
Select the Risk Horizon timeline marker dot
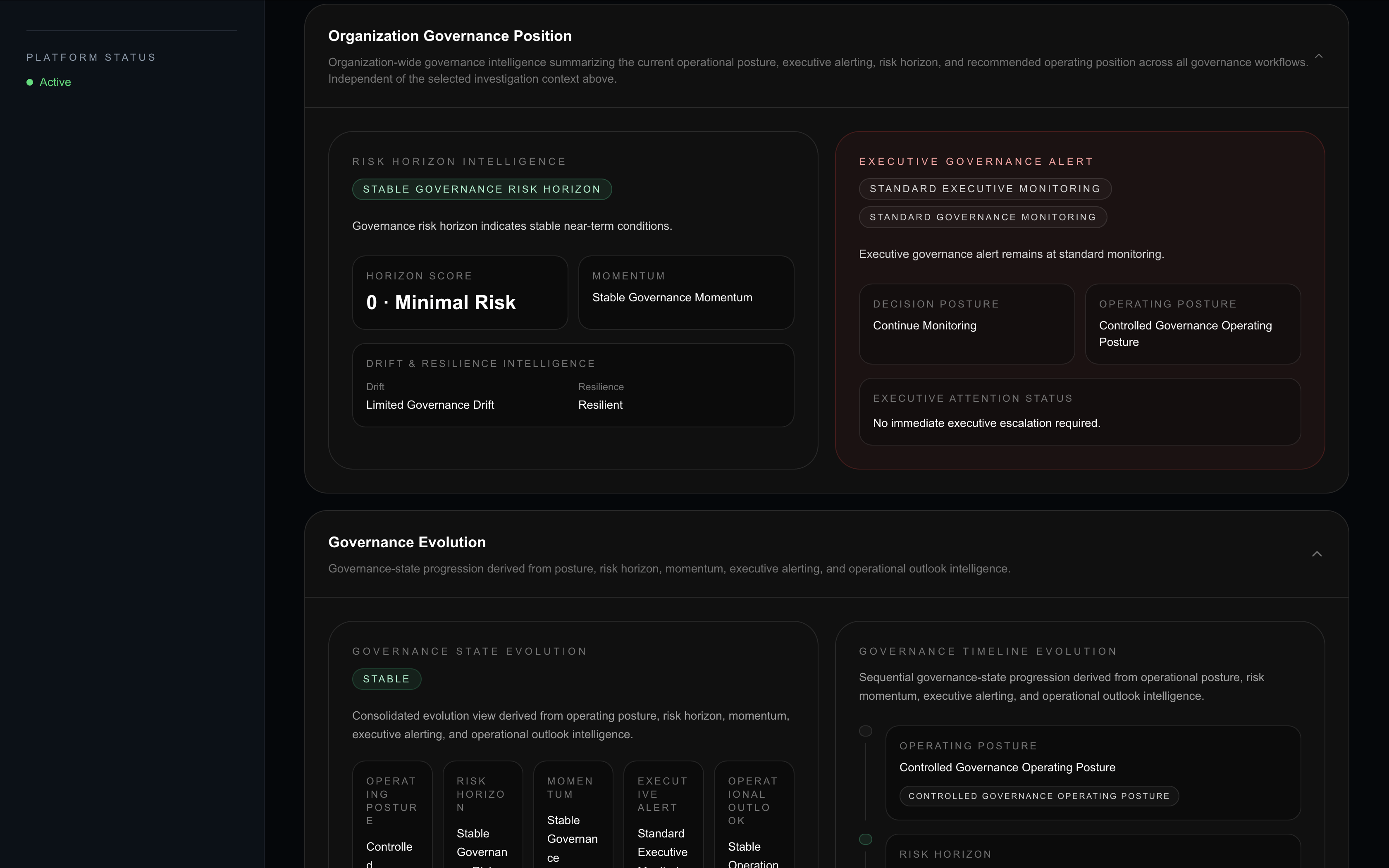pos(866,839)
